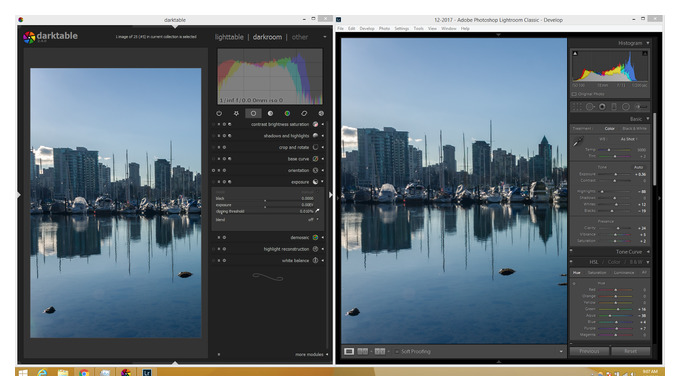
Task: Select the Lightroom Red Eye Correction tool
Action: (x=602, y=107)
